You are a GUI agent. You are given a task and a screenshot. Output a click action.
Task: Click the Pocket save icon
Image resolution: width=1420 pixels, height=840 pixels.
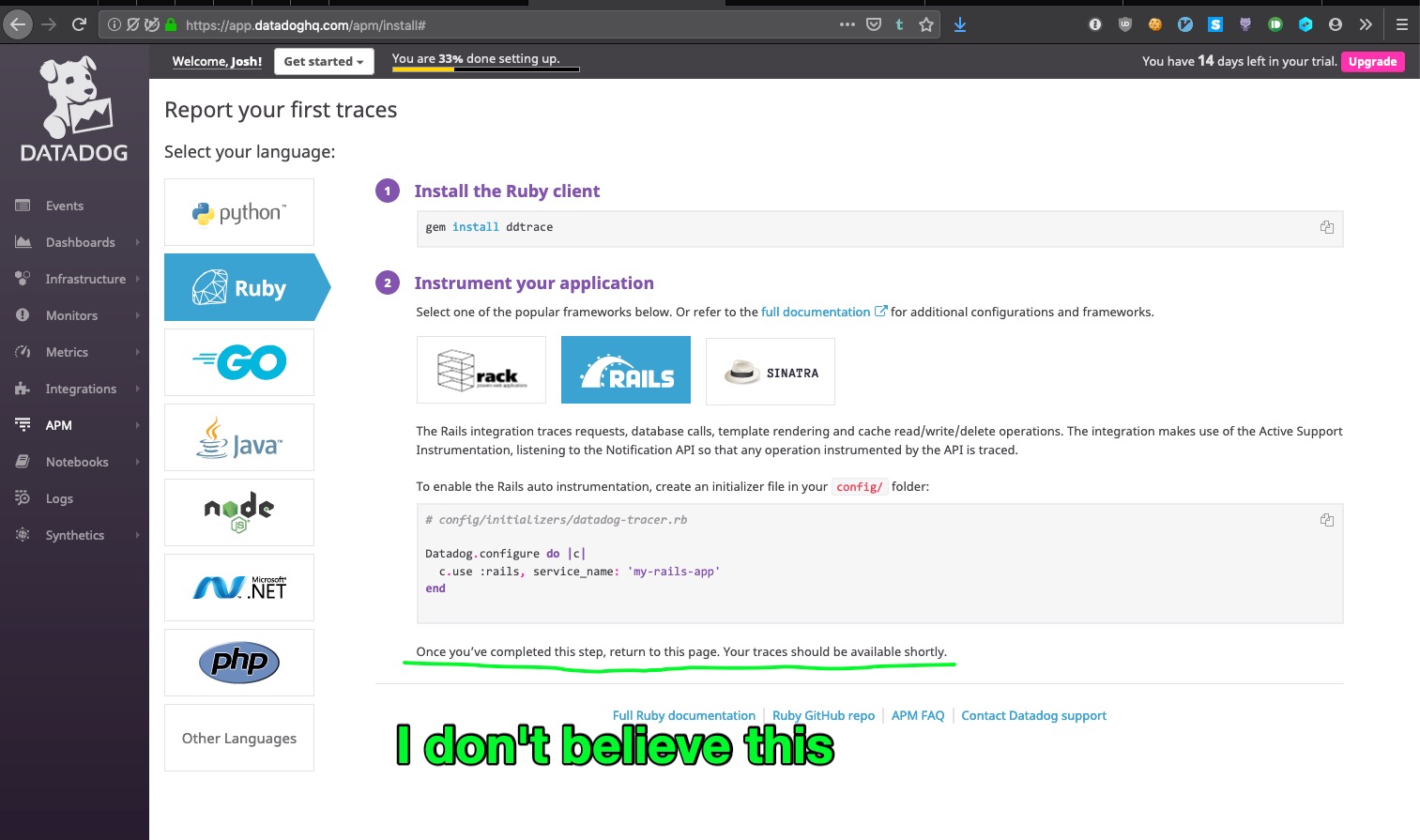point(874,25)
